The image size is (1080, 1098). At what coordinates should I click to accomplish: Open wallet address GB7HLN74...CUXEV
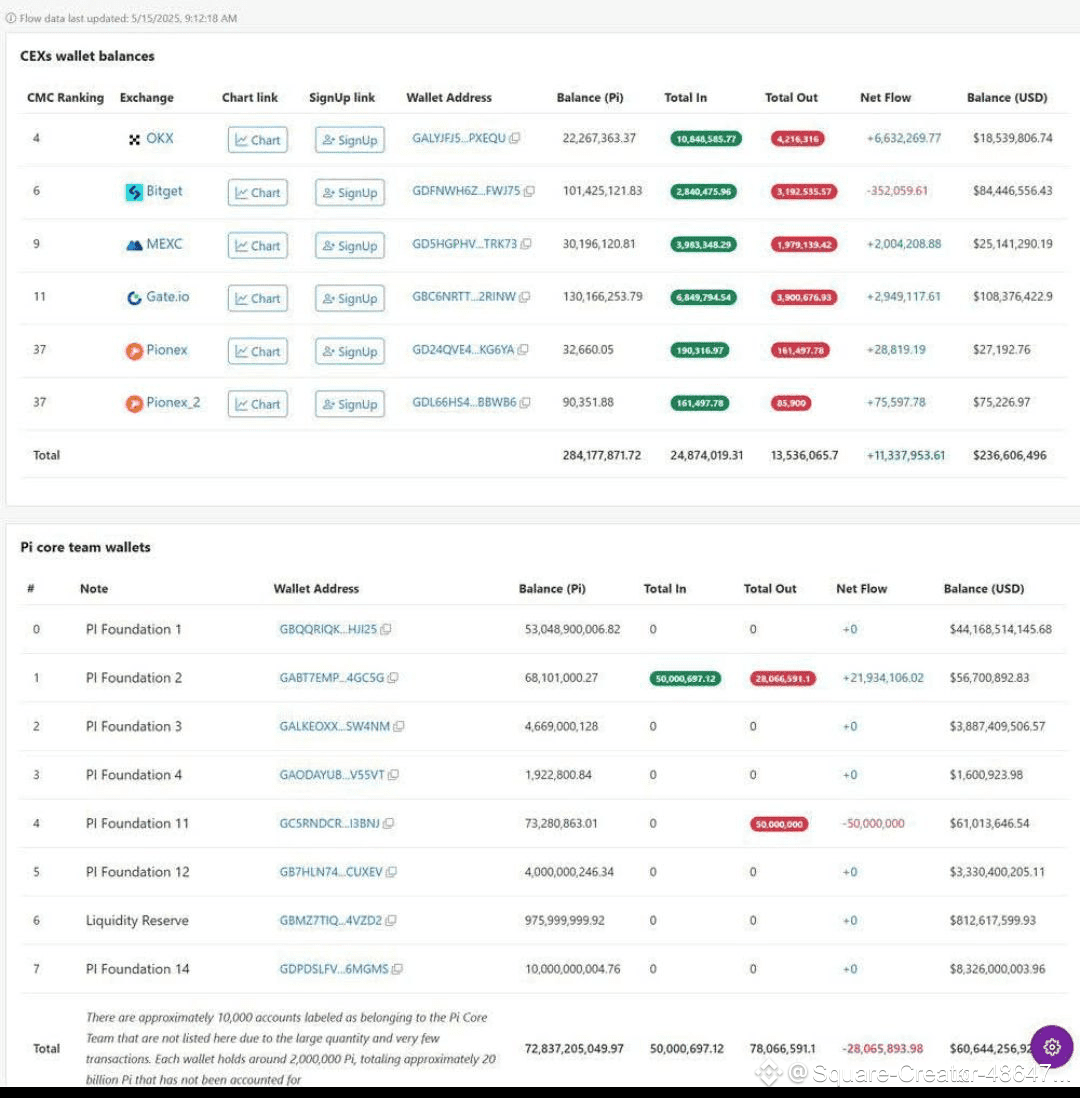point(331,872)
